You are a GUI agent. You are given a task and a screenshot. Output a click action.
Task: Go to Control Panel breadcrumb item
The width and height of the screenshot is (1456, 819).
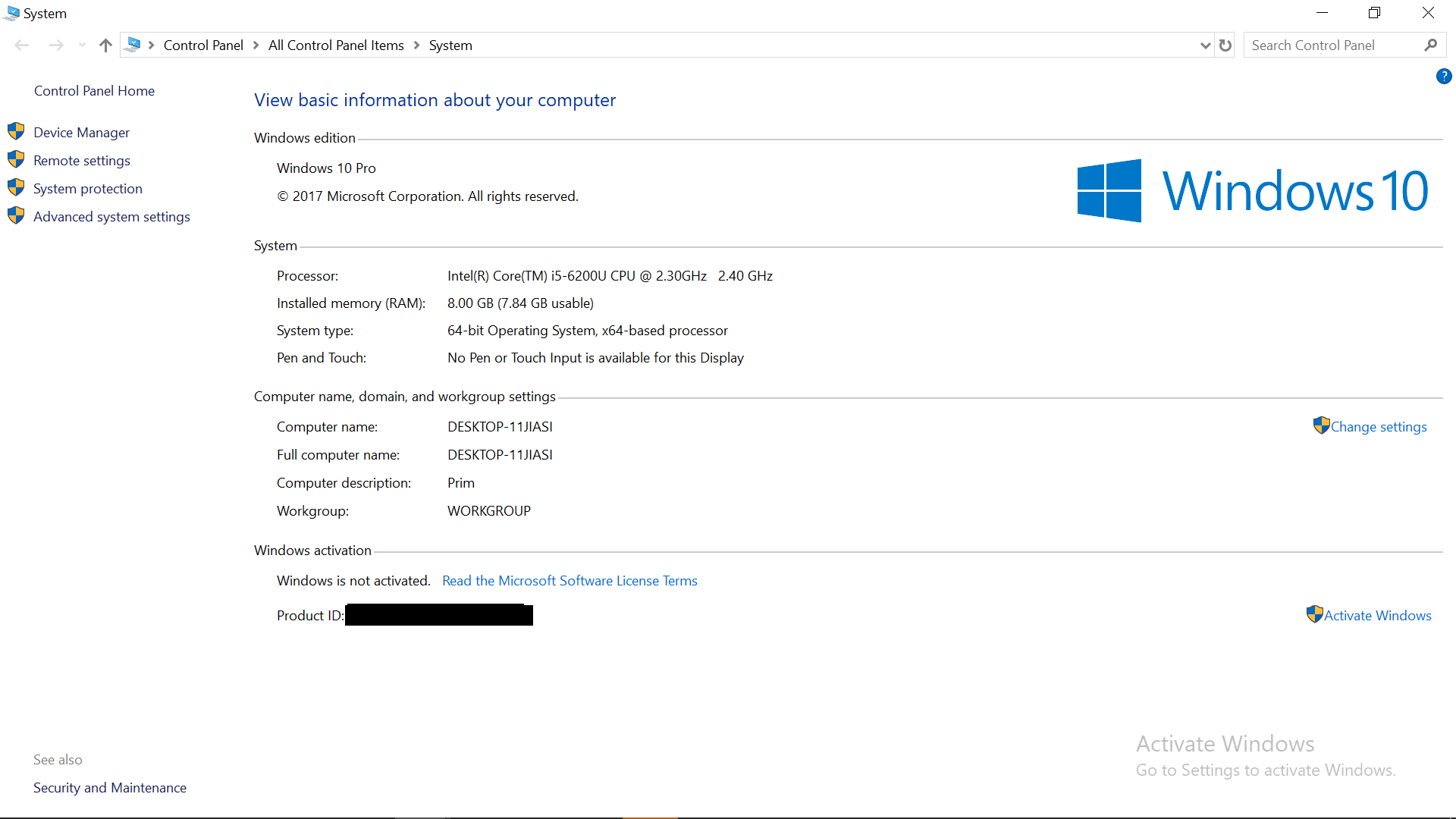[x=203, y=45]
